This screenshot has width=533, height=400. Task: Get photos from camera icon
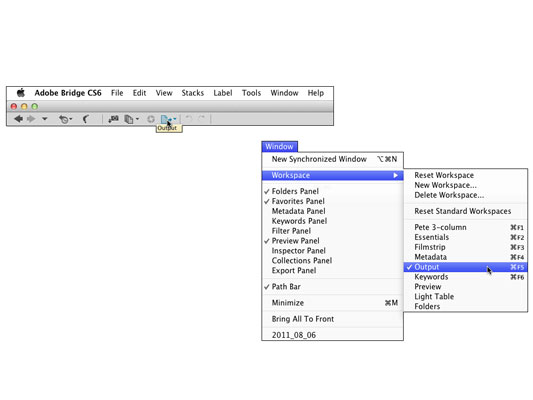coord(113,119)
